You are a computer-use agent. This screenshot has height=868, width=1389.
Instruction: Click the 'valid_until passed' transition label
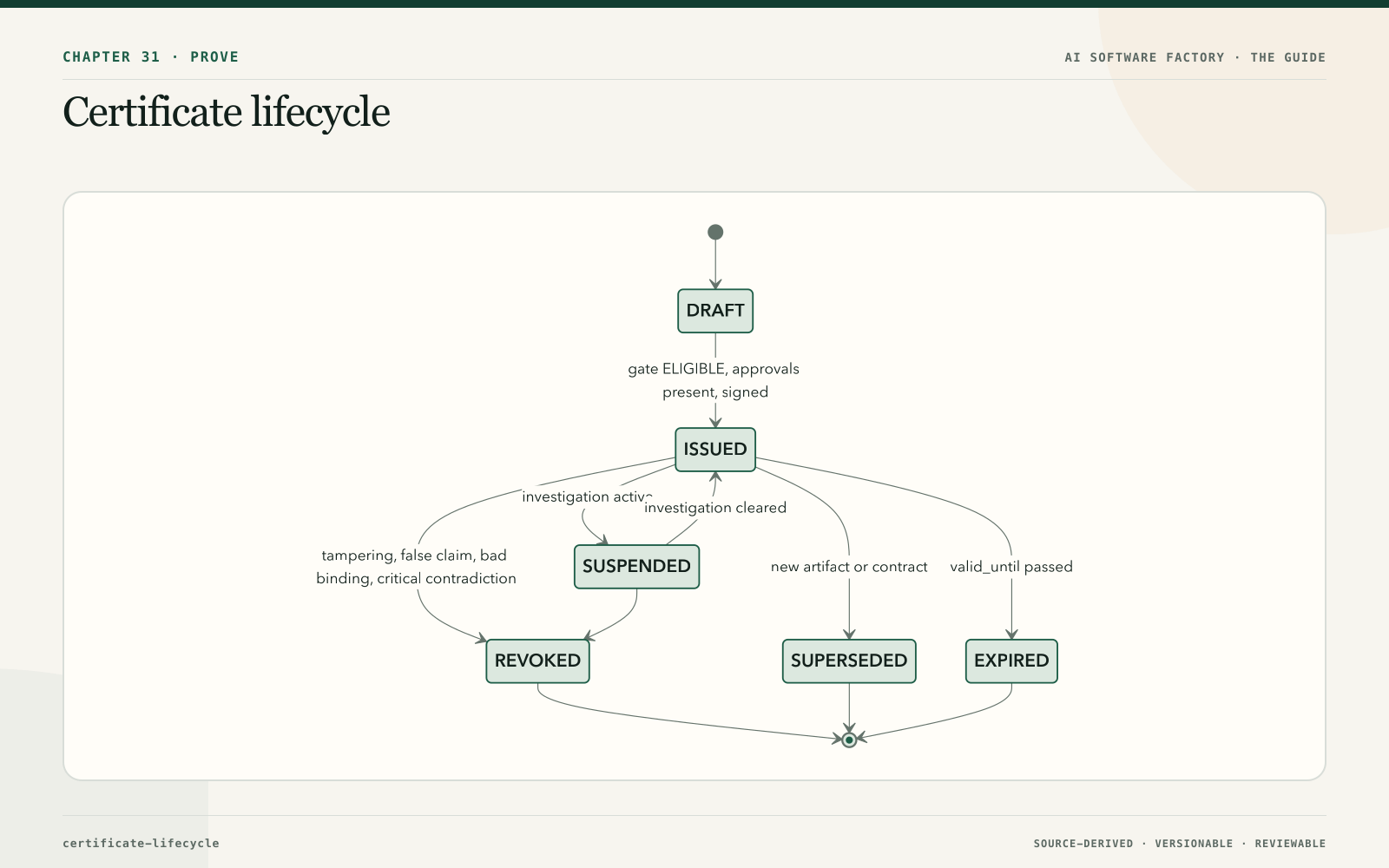1011,567
